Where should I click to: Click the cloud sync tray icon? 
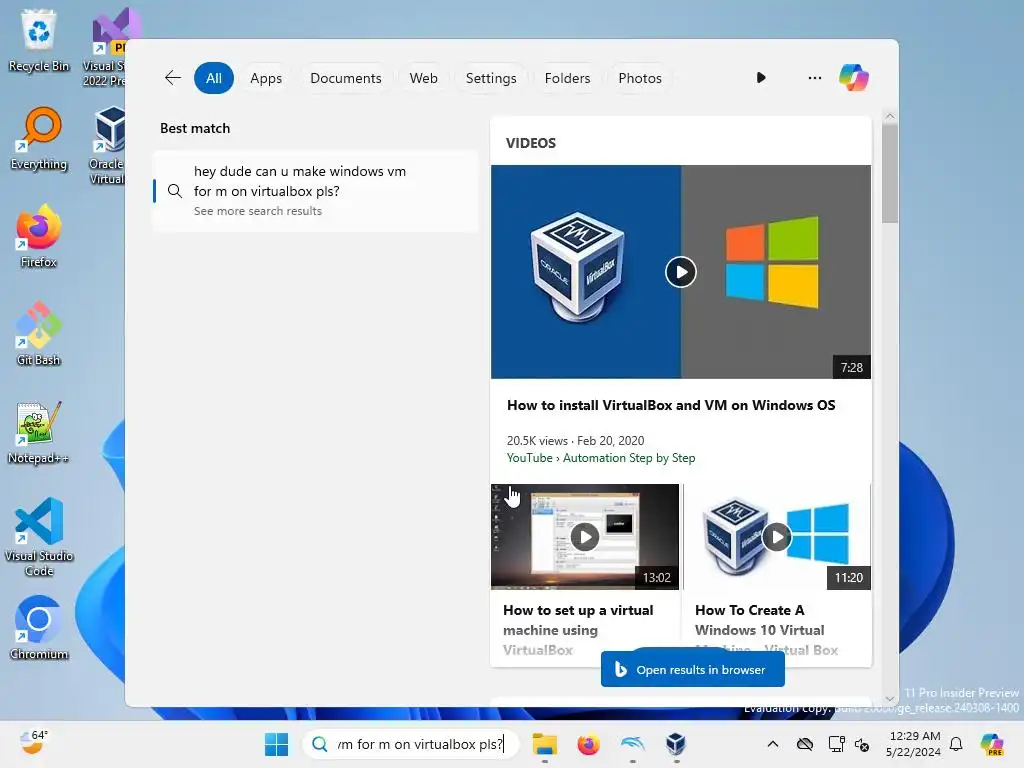(805, 744)
